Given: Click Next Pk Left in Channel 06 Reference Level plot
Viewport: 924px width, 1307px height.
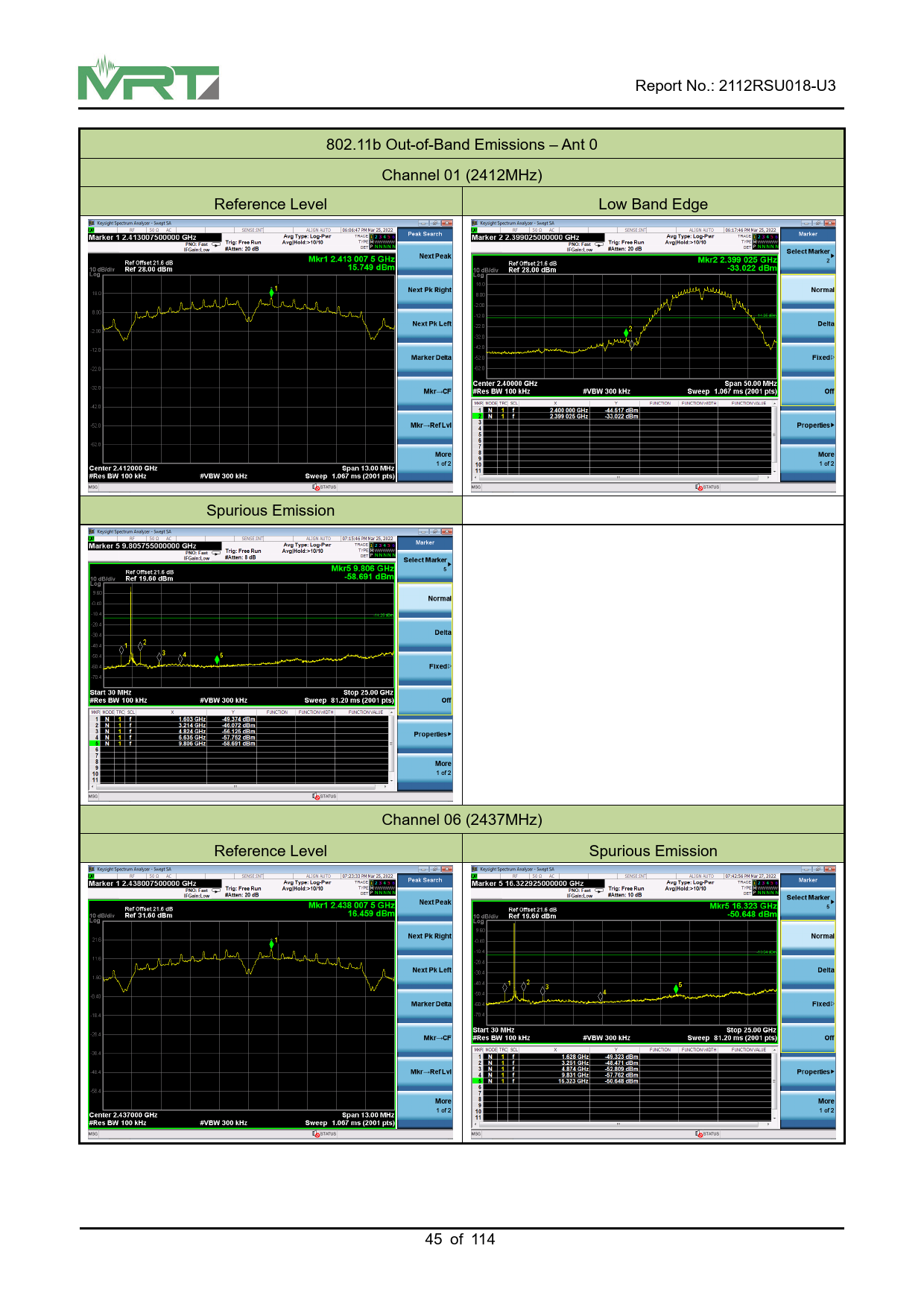Looking at the screenshot, I should [425, 970].
